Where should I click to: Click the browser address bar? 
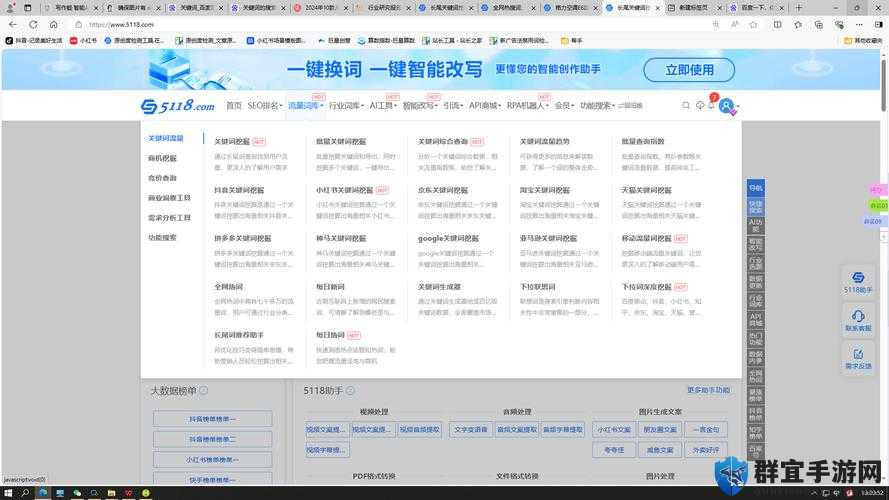397,24
